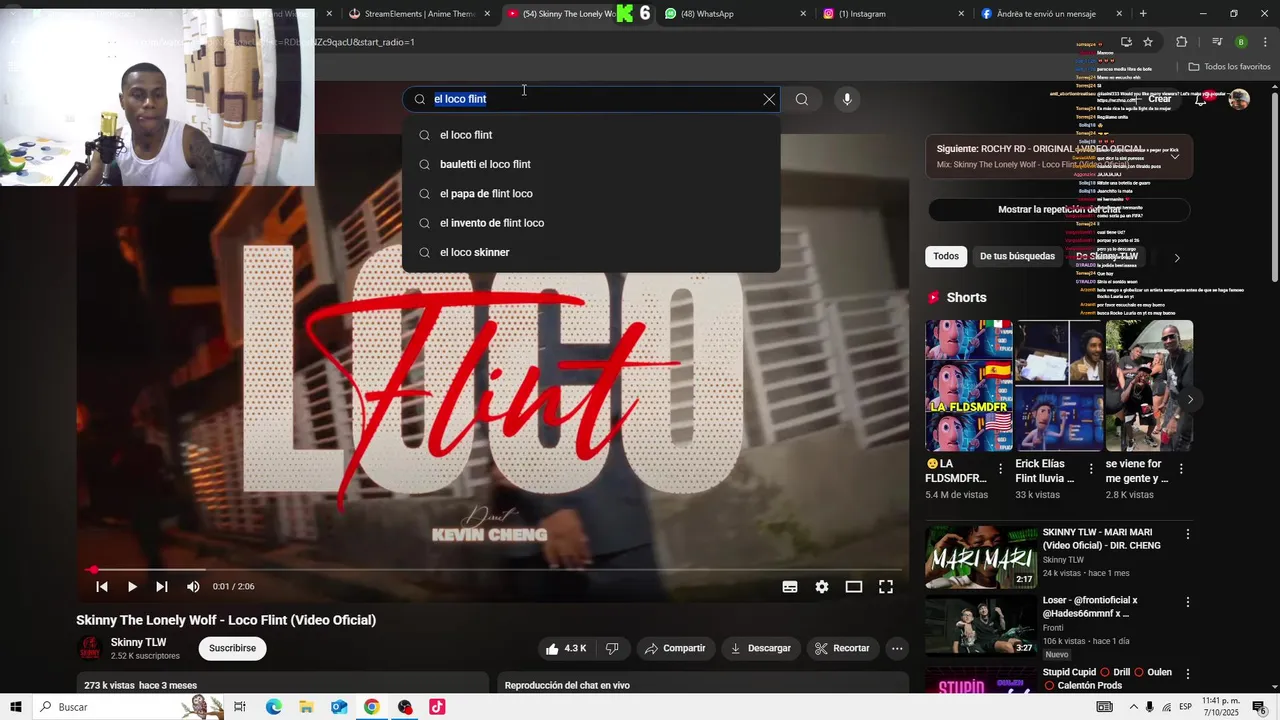Click the Recortar clip button

[x=842, y=648]
